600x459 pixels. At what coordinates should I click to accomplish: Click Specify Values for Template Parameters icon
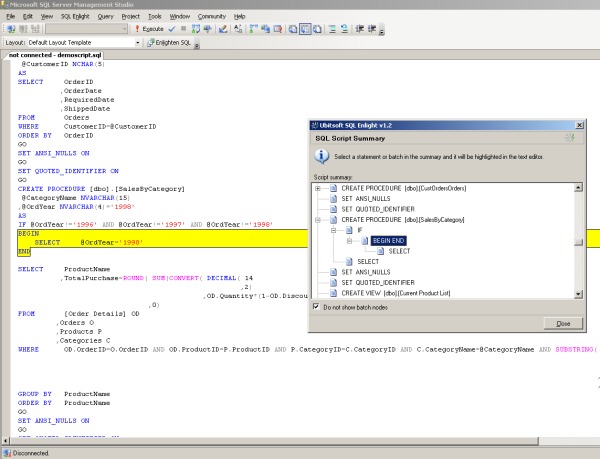pyautogui.click(x=238, y=29)
